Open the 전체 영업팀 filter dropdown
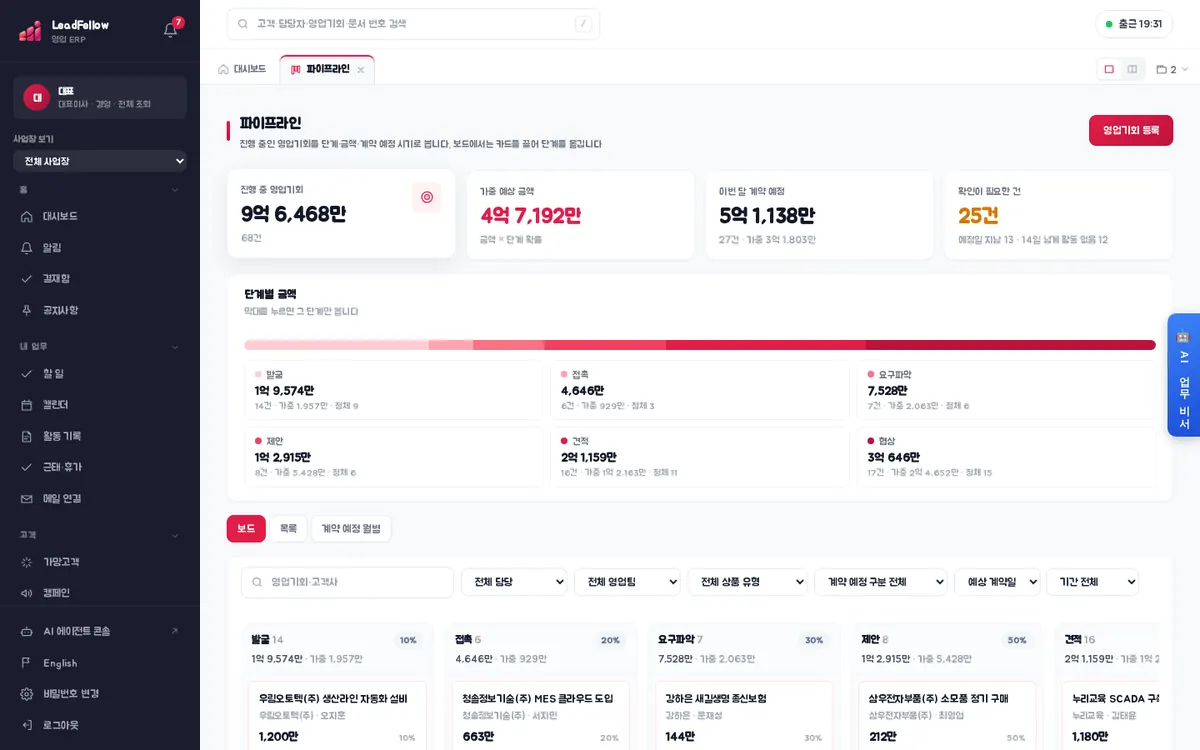 [x=627, y=582]
